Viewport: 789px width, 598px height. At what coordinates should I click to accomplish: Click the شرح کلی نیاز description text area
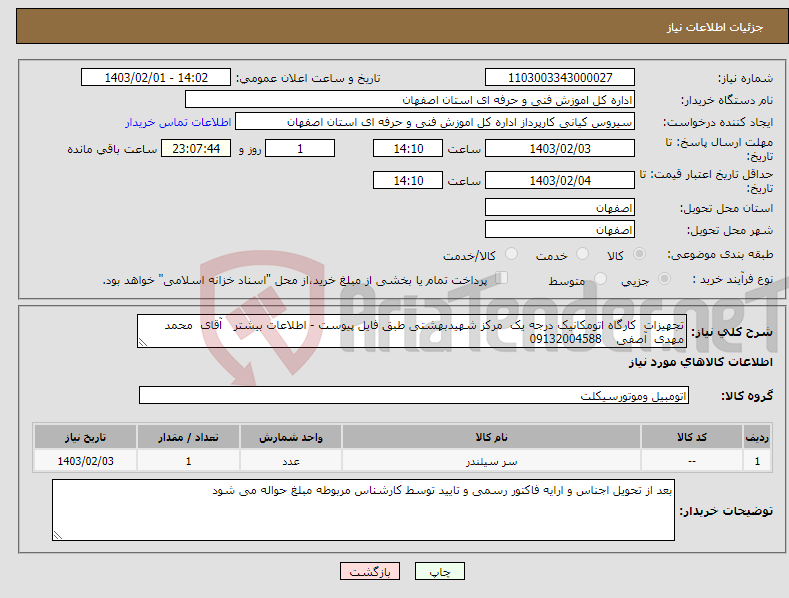tap(412, 331)
